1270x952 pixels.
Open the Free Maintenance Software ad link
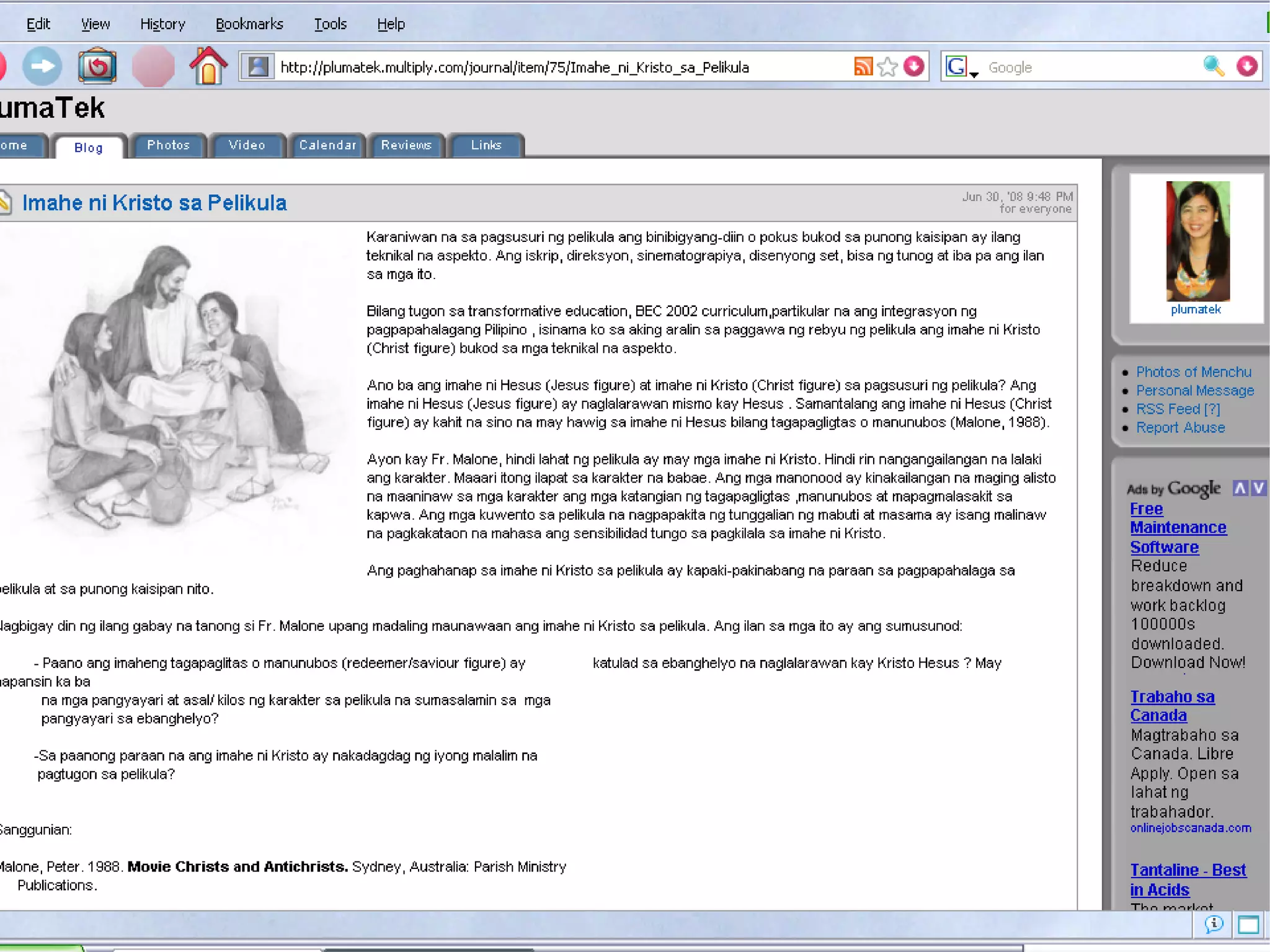click(1178, 528)
